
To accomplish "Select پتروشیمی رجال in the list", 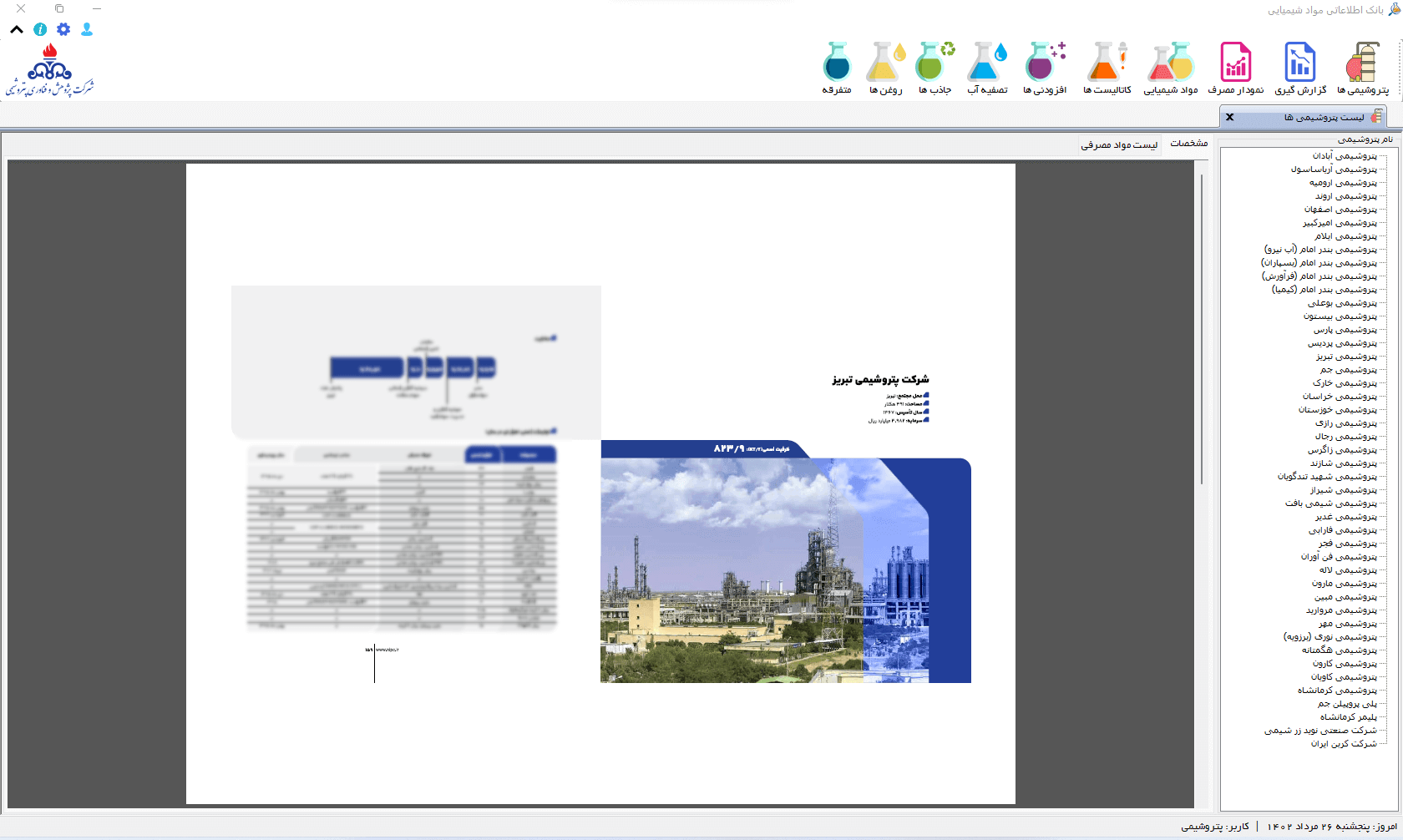I will coord(1346,437).
